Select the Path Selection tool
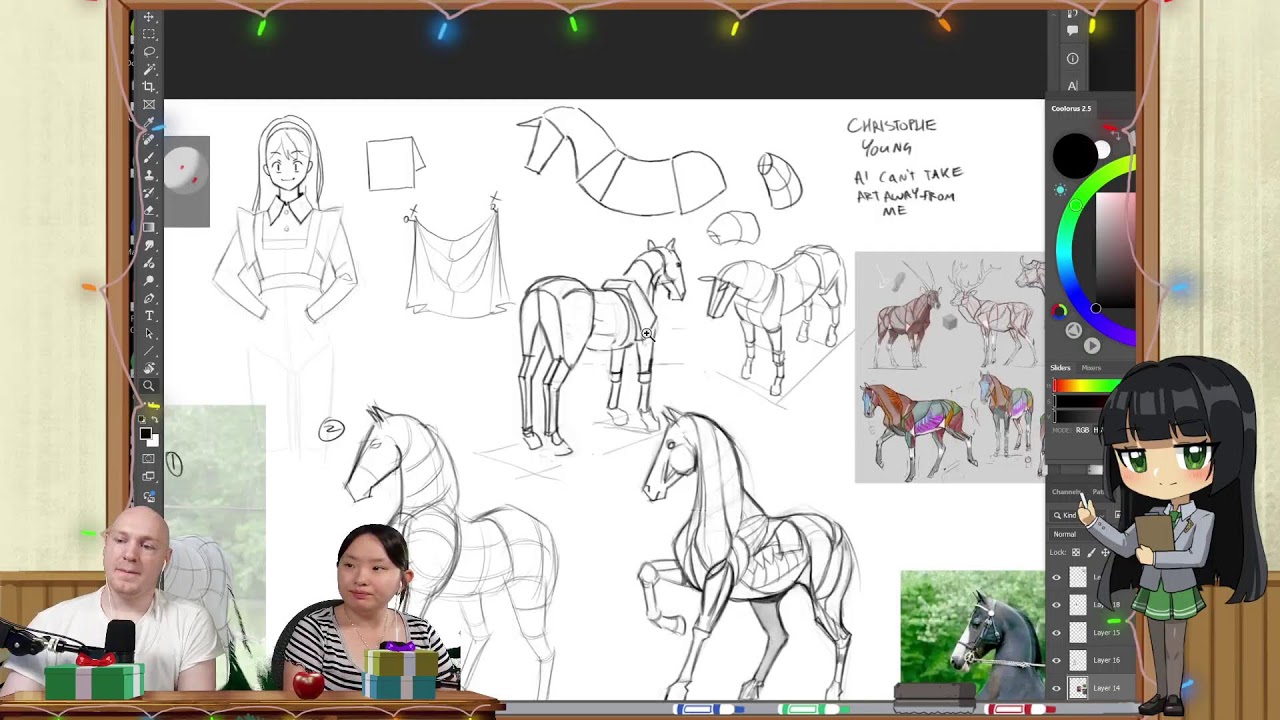1280x720 pixels. pos(149,333)
